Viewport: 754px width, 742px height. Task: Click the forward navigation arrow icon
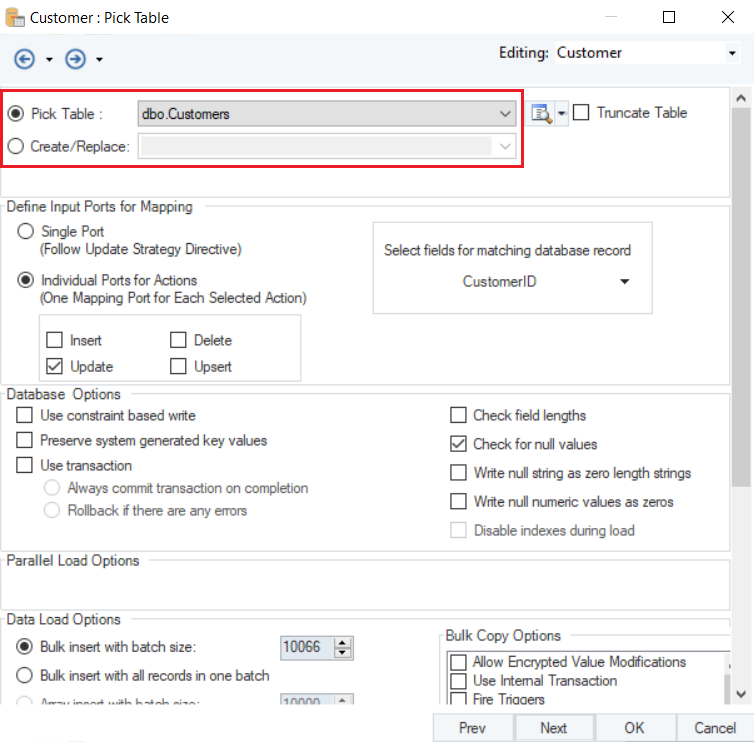pos(75,59)
